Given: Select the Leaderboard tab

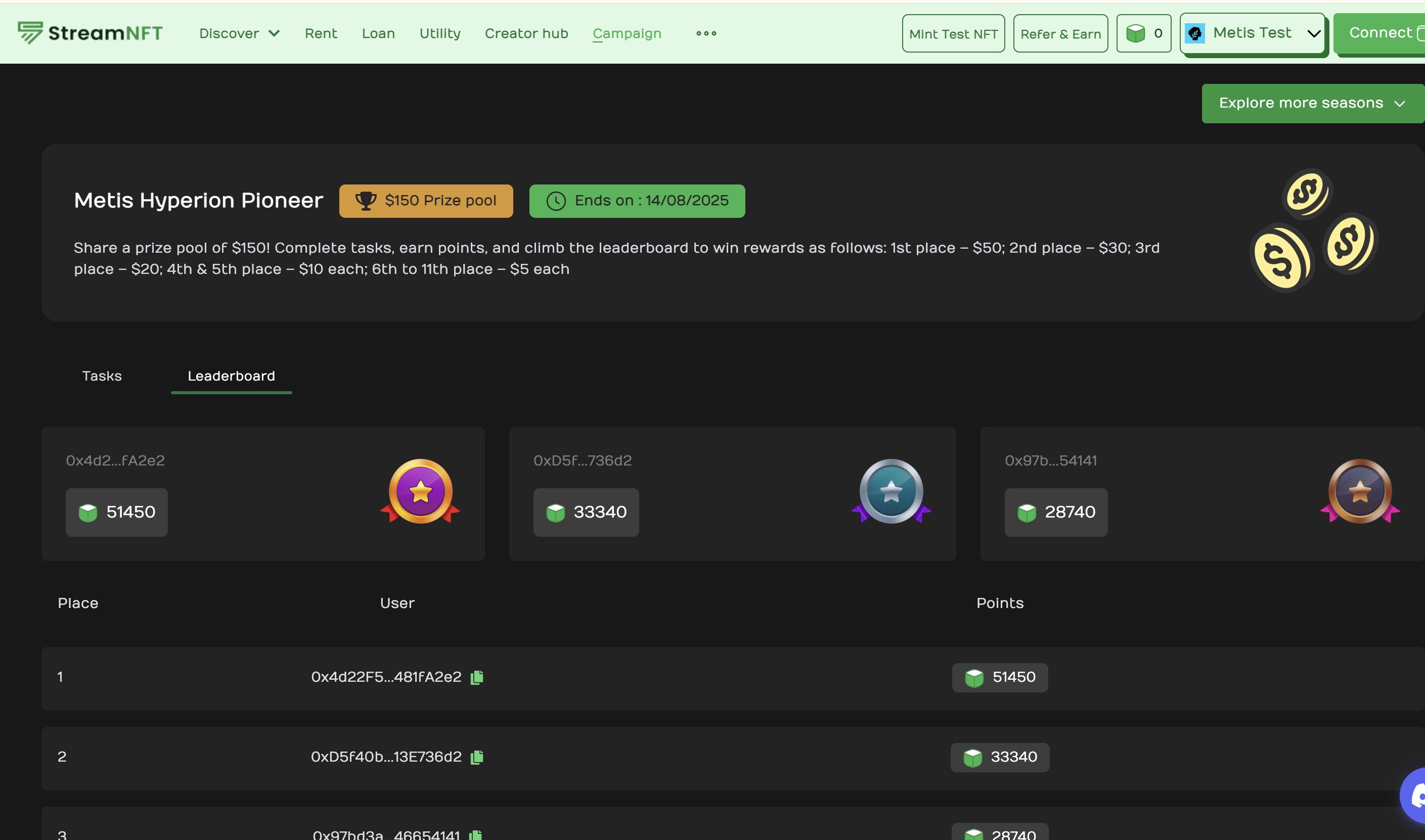Looking at the screenshot, I should click(231, 376).
